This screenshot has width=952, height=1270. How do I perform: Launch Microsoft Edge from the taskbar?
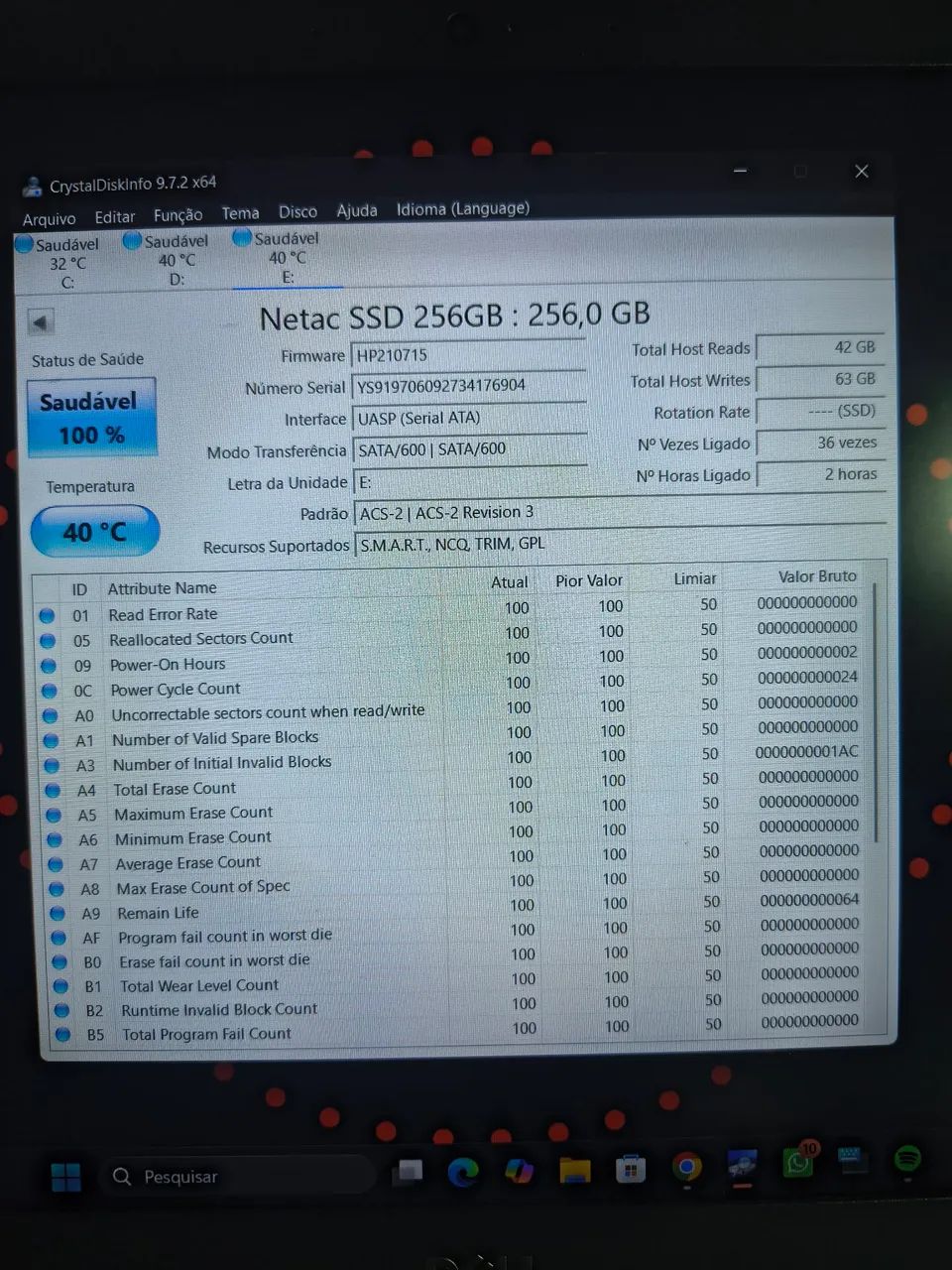point(462,1172)
